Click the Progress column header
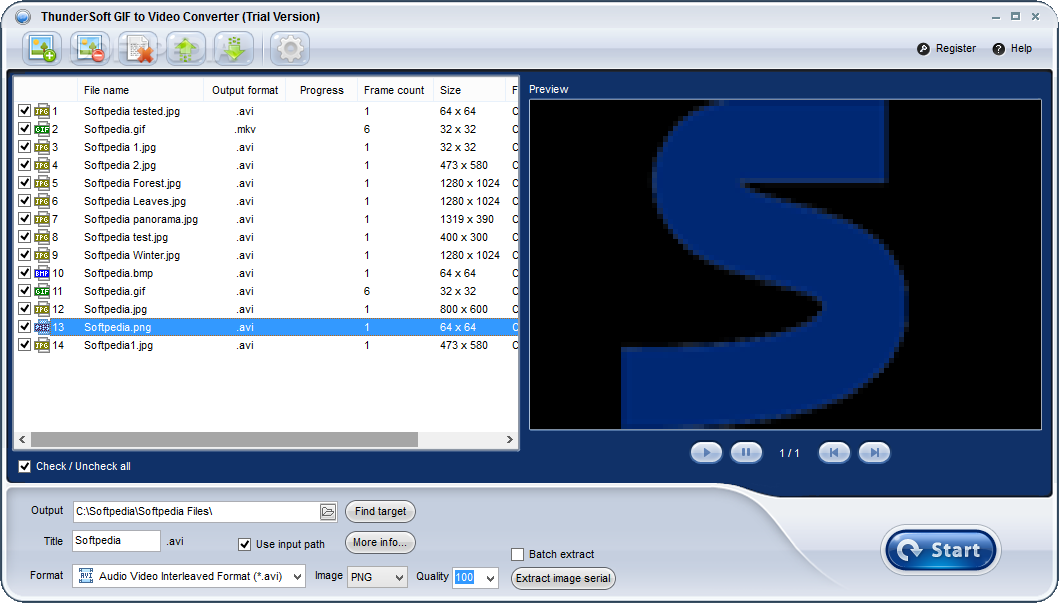The image size is (1059, 603). [x=321, y=90]
